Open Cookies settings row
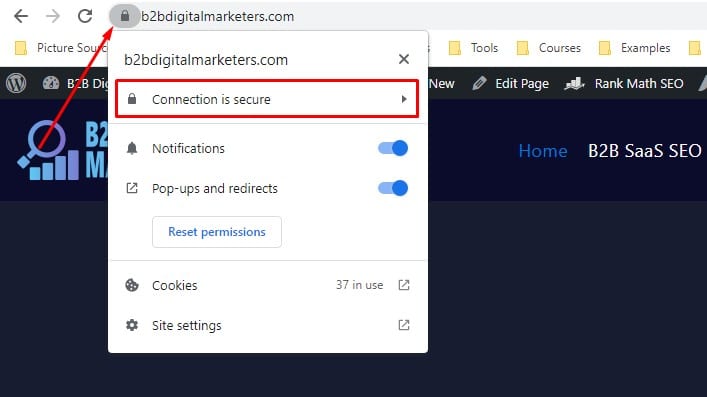Image resolution: width=707 pixels, height=397 pixels. click(267, 285)
